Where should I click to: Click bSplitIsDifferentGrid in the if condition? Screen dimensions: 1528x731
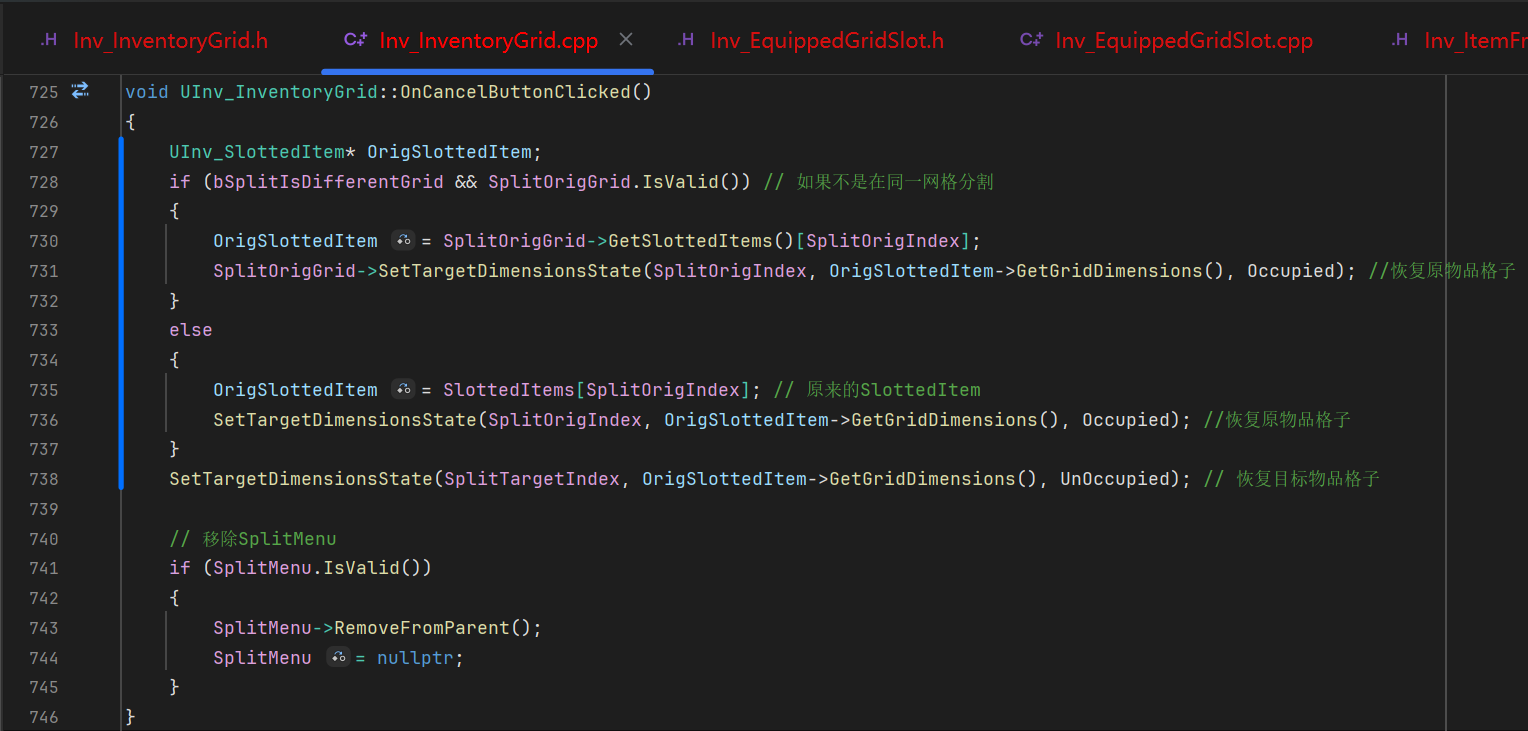328,182
